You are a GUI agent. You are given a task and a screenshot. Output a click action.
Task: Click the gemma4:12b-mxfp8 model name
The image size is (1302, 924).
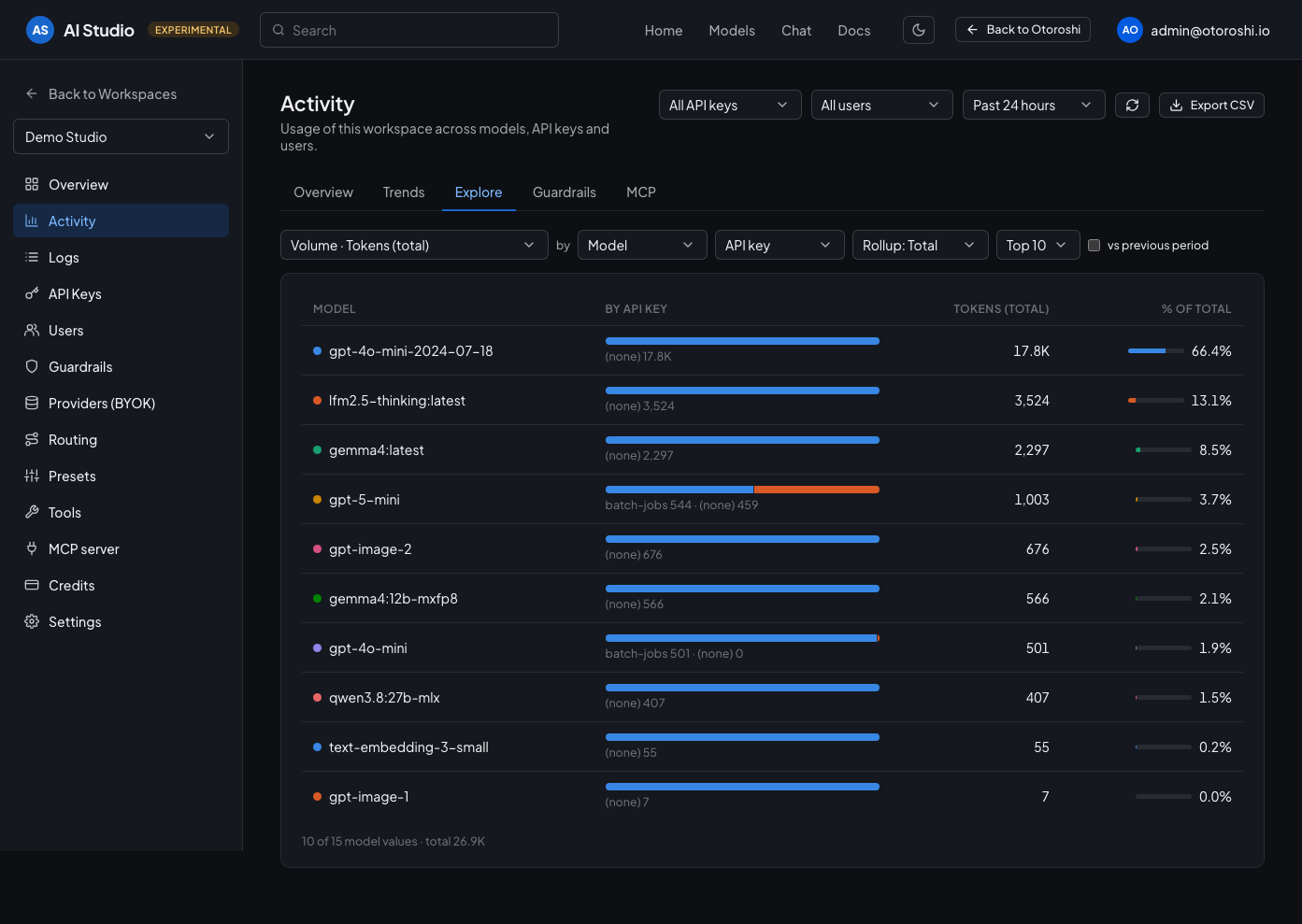point(393,598)
